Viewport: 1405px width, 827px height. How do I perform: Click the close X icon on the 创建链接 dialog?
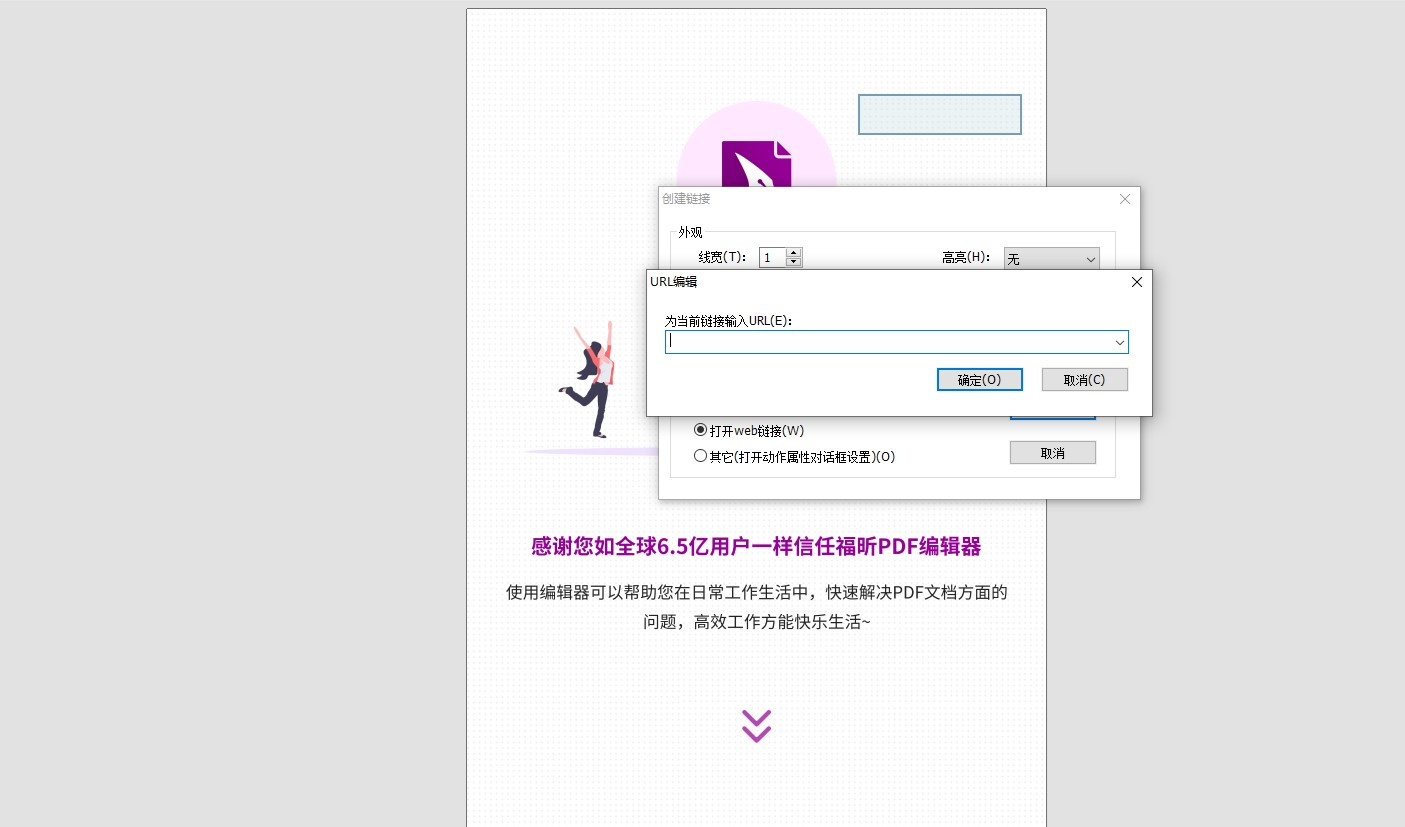[x=1124, y=199]
